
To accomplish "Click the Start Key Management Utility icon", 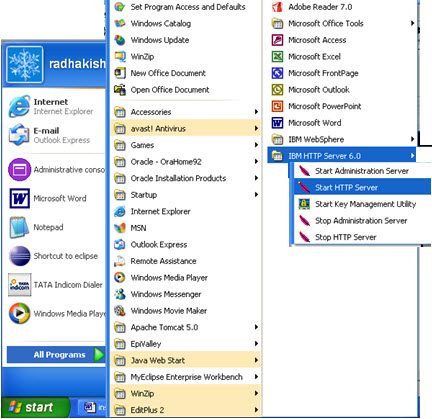I will (x=304, y=204).
